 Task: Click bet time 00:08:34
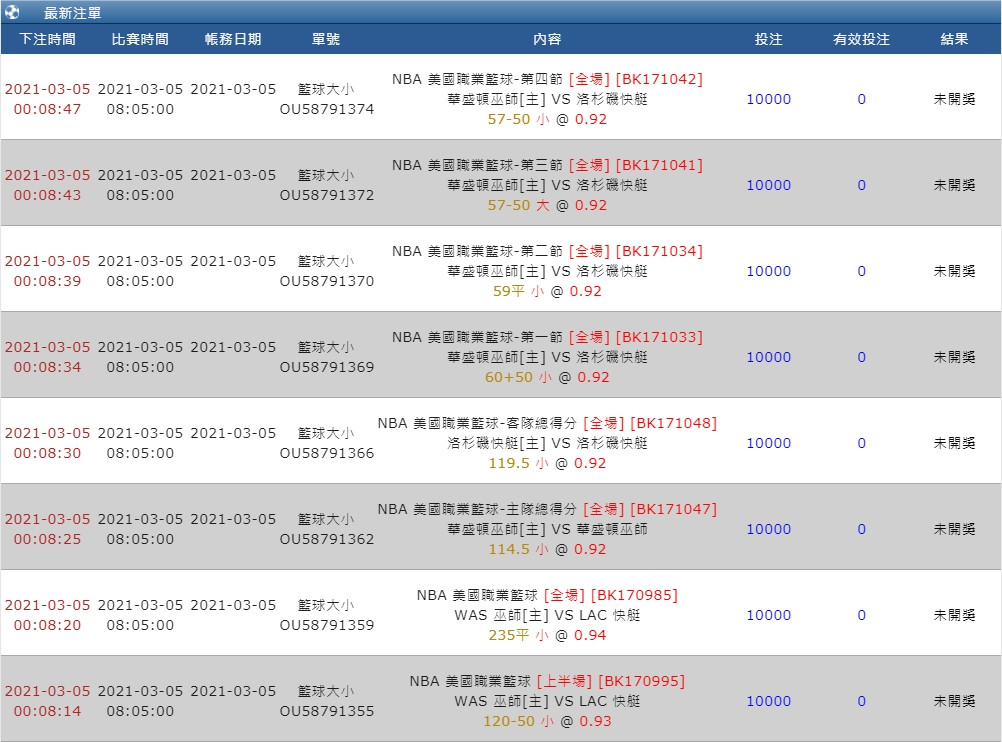[47, 367]
